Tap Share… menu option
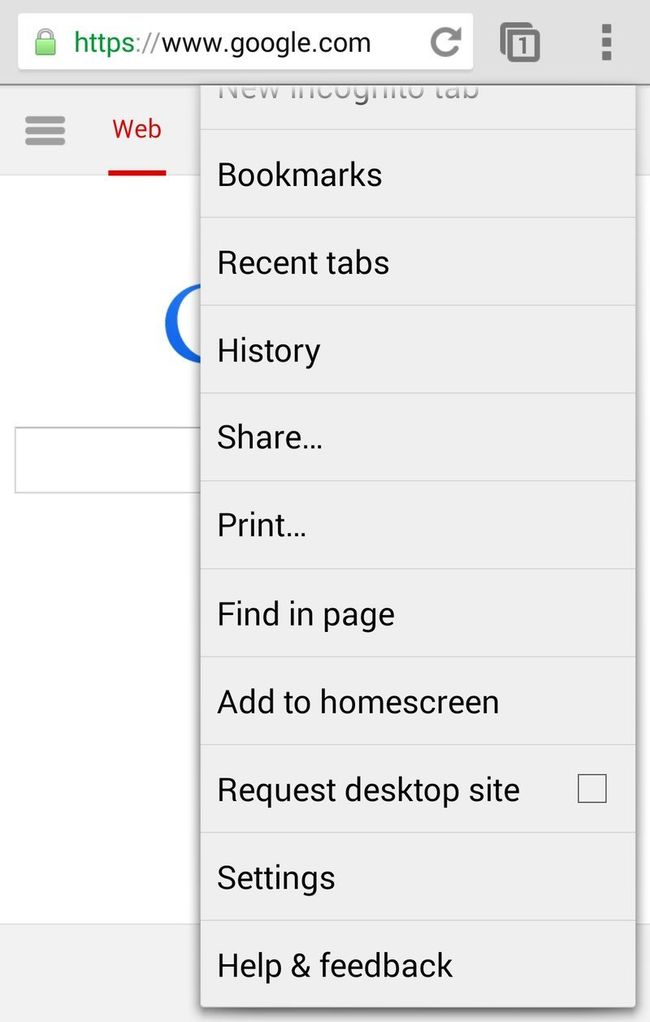Screen dimensions: 650x1022 (270, 438)
